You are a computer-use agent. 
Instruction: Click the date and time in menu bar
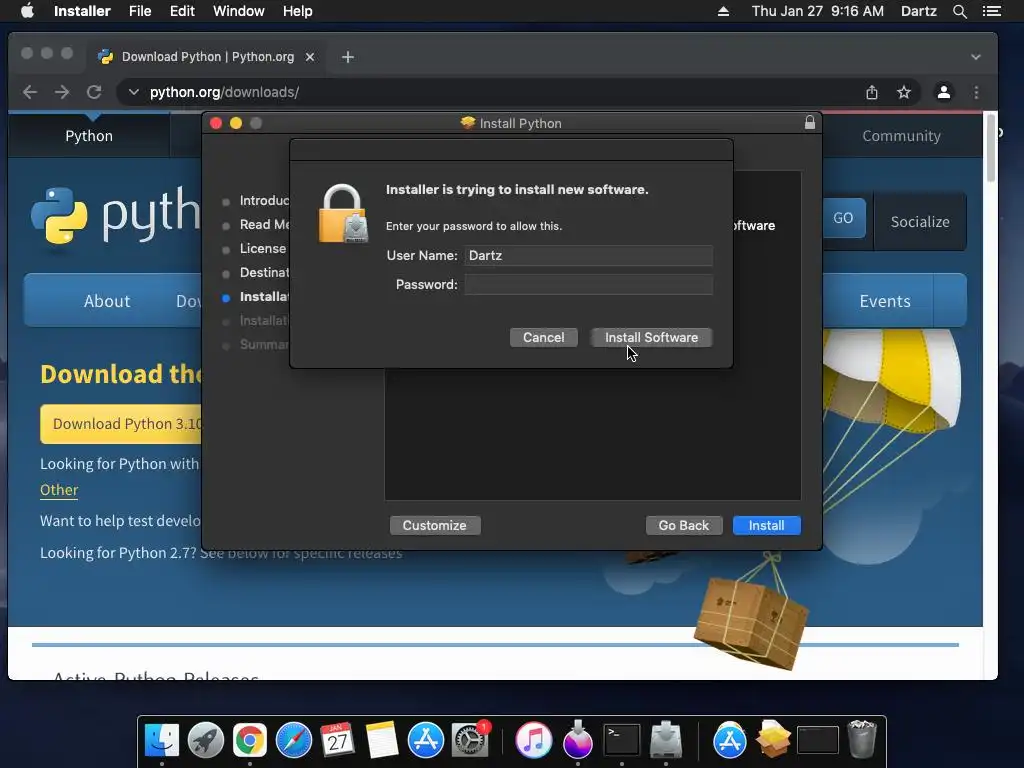(818, 11)
